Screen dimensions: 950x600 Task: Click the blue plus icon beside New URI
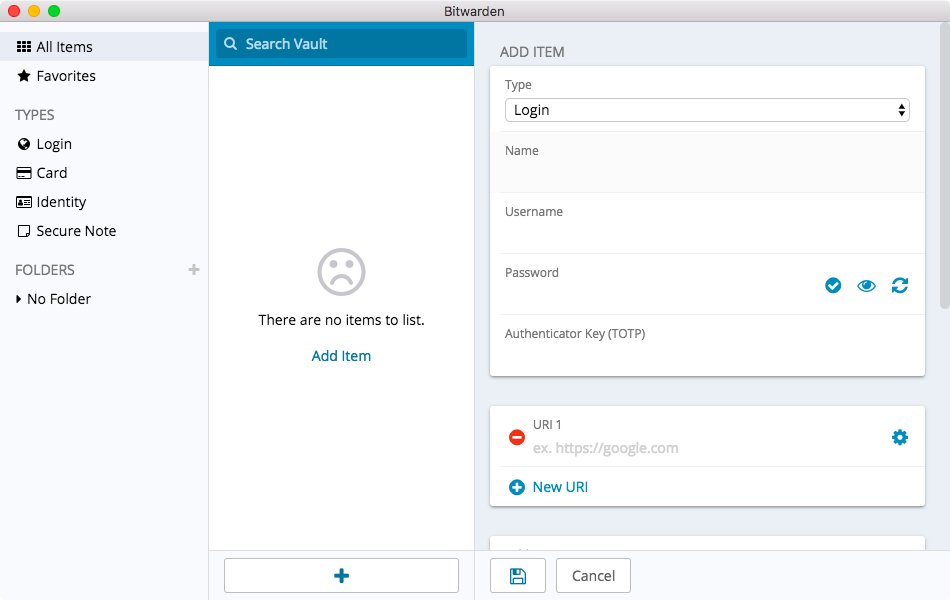pos(517,487)
